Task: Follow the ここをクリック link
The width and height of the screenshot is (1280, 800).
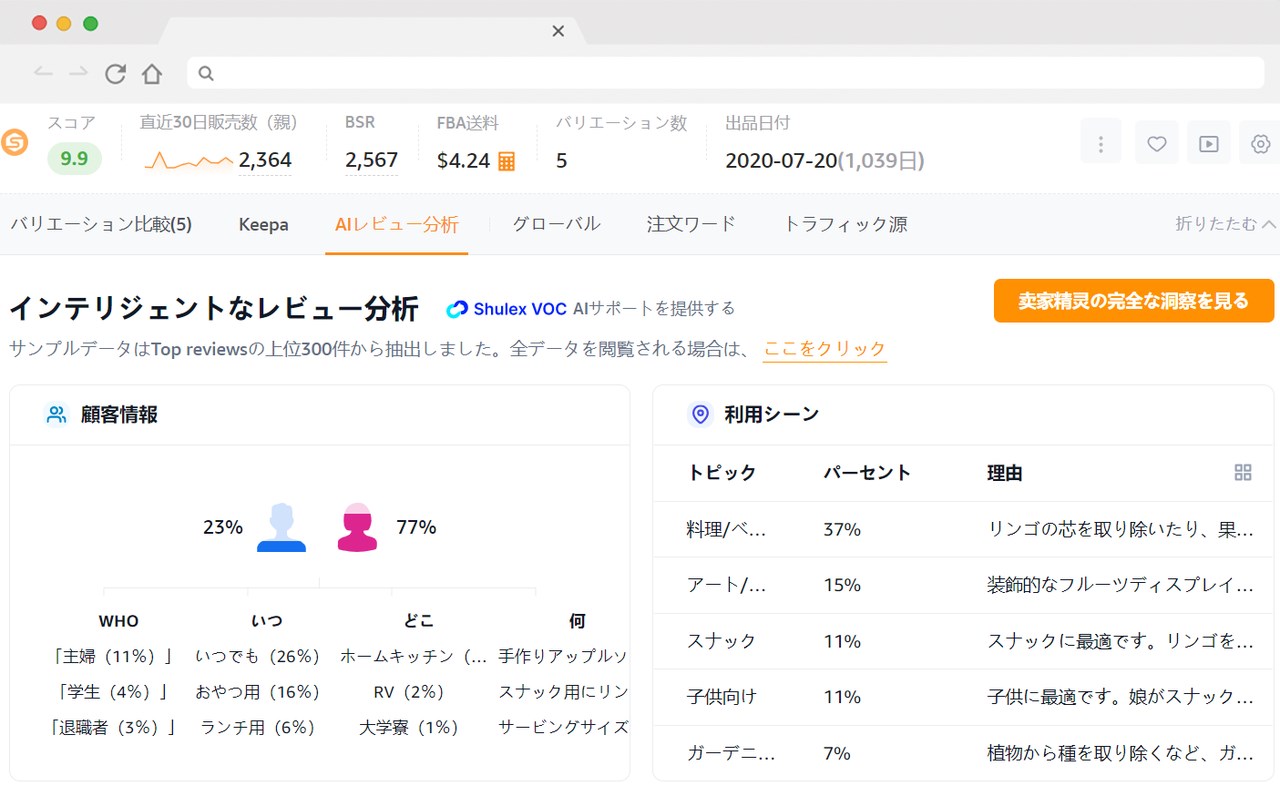Action: click(x=824, y=349)
